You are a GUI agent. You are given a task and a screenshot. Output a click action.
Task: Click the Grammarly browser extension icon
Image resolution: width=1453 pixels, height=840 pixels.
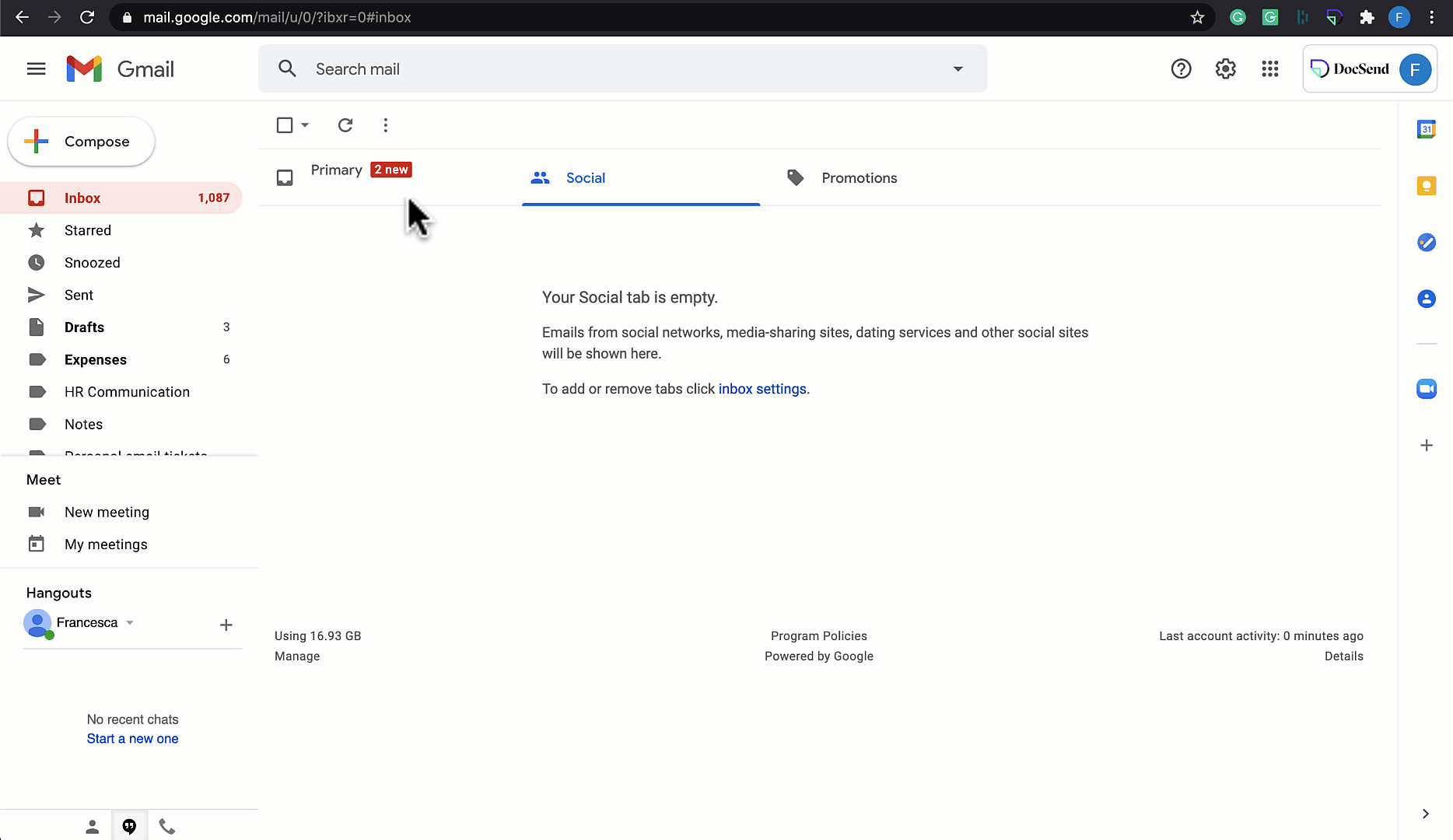coord(1238,17)
